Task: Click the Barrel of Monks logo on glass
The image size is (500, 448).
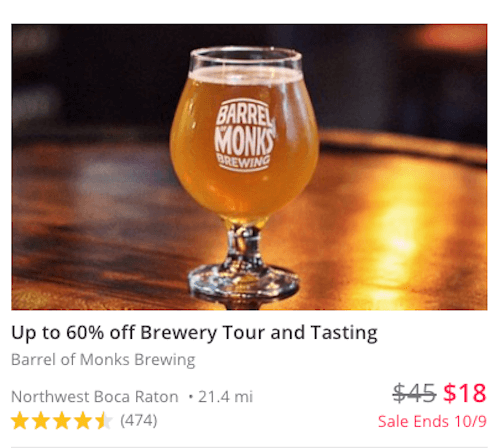Action: (245, 136)
